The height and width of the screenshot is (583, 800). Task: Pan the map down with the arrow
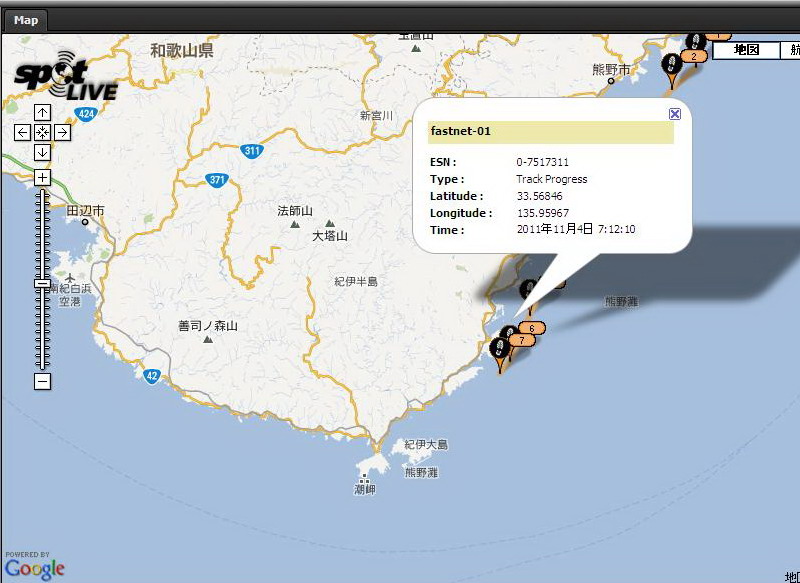pyautogui.click(x=42, y=152)
